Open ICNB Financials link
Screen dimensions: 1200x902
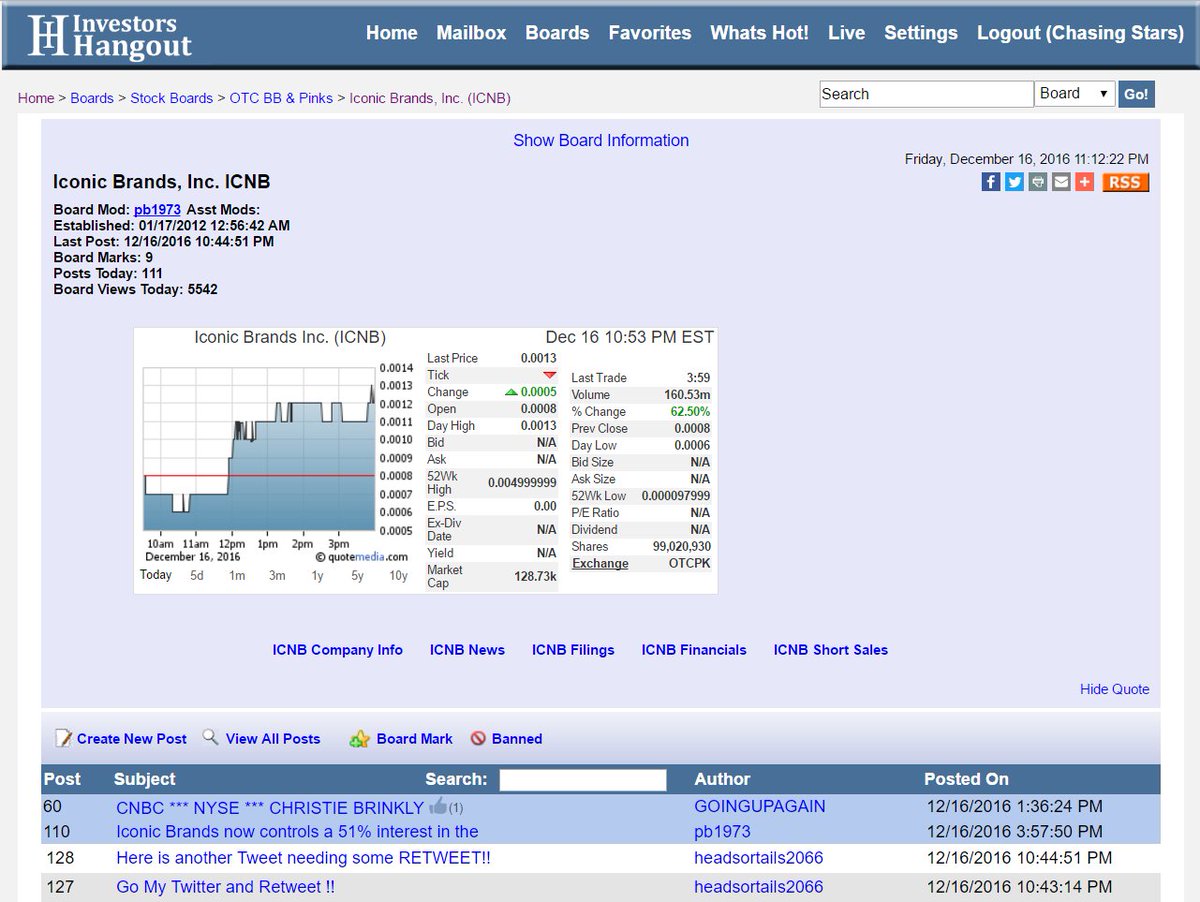click(694, 650)
